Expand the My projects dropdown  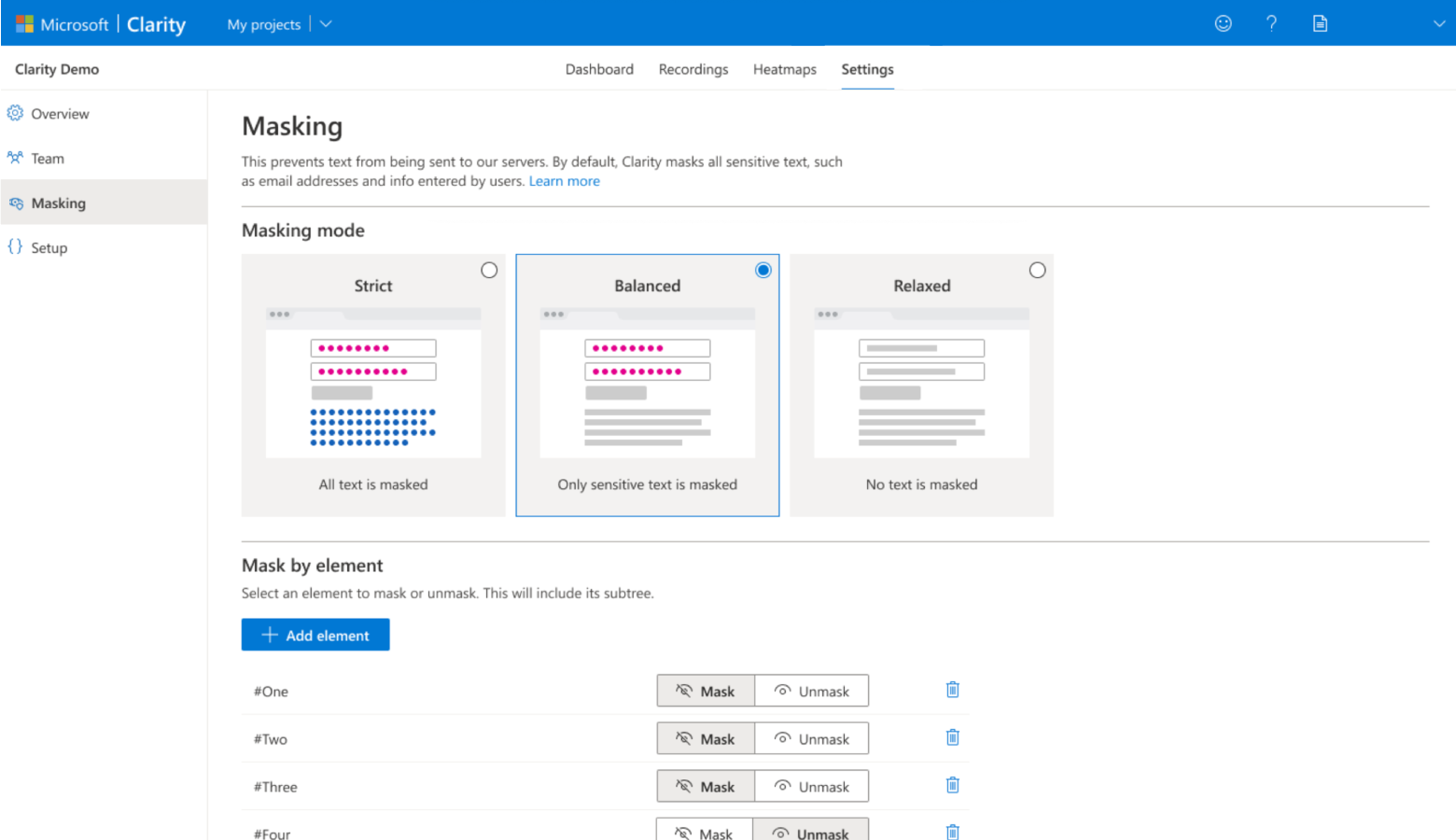[x=325, y=24]
